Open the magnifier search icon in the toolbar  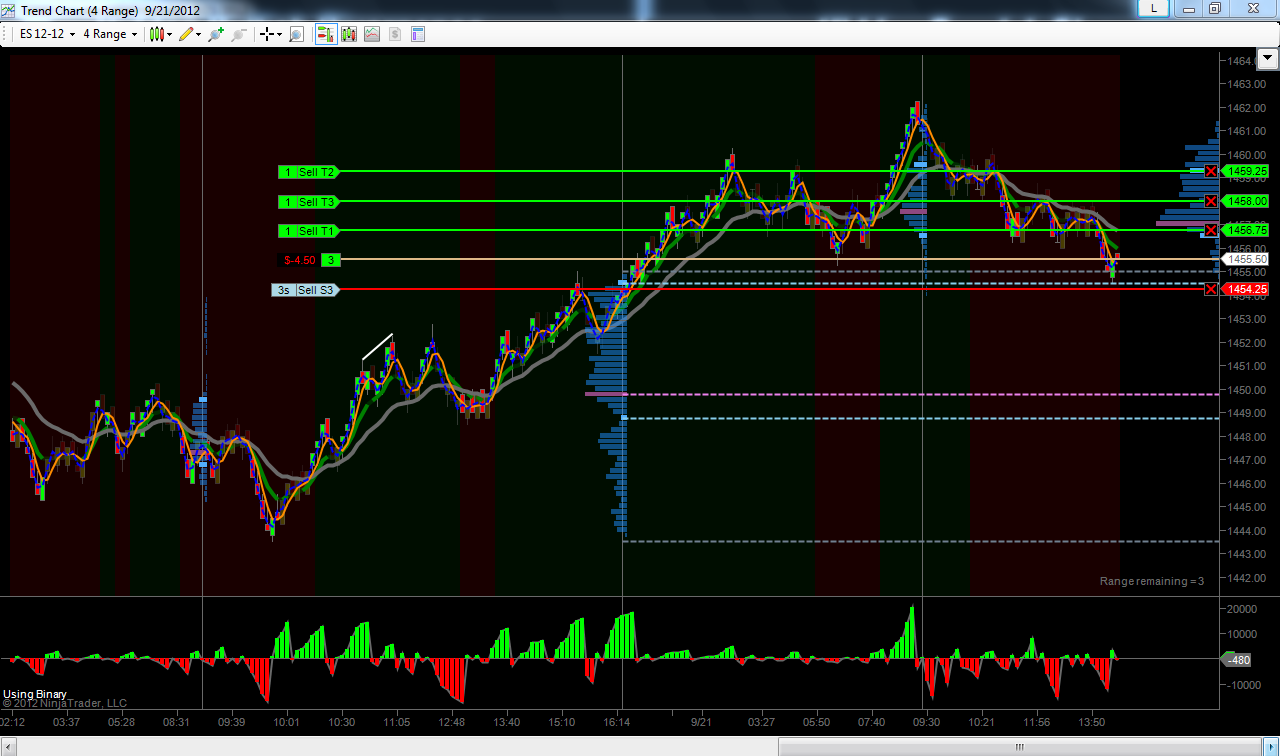pyautogui.click(x=296, y=34)
